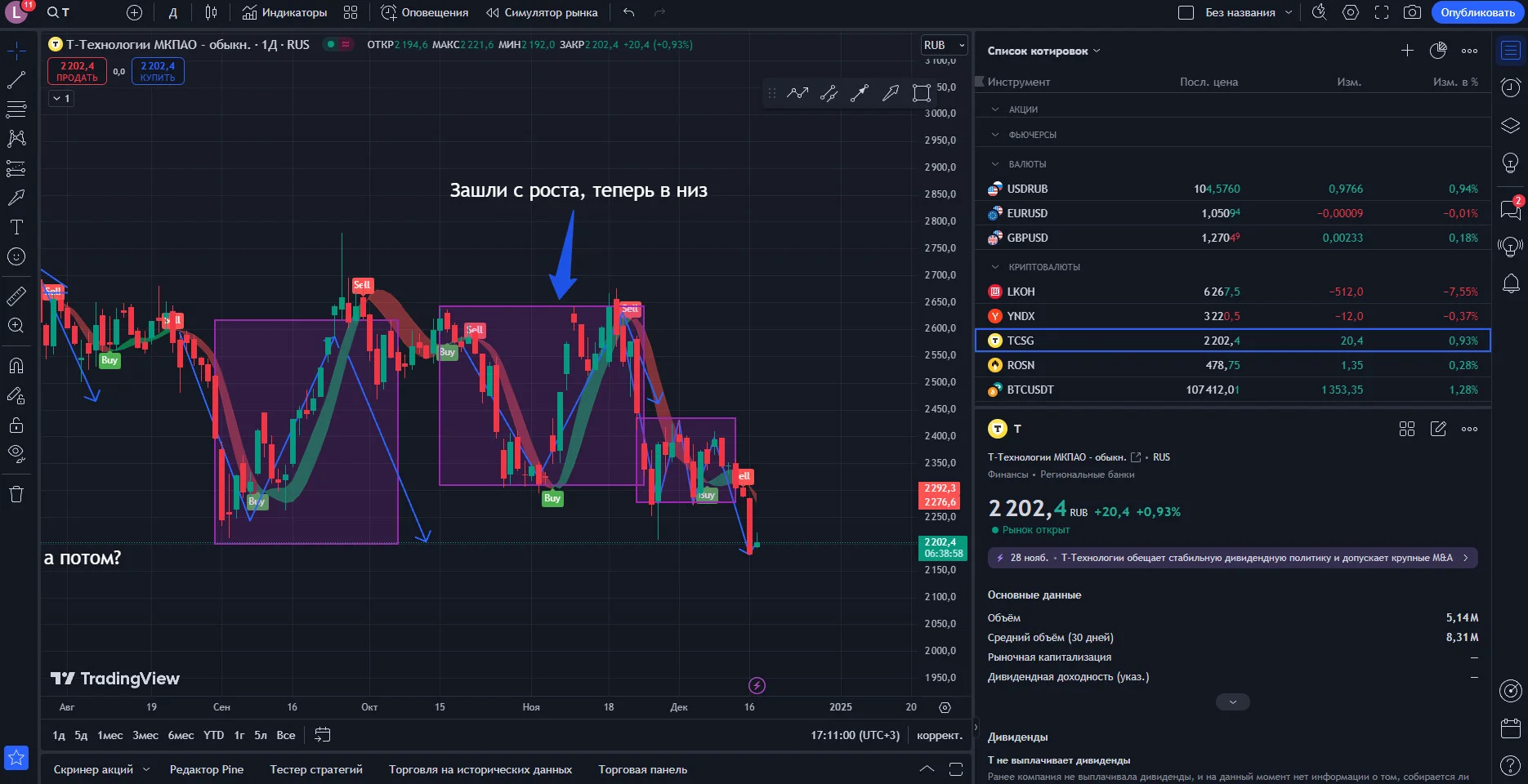1528x784 pixels.
Task: Open symbol search field showing T
Action: click(x=59, y=12)
